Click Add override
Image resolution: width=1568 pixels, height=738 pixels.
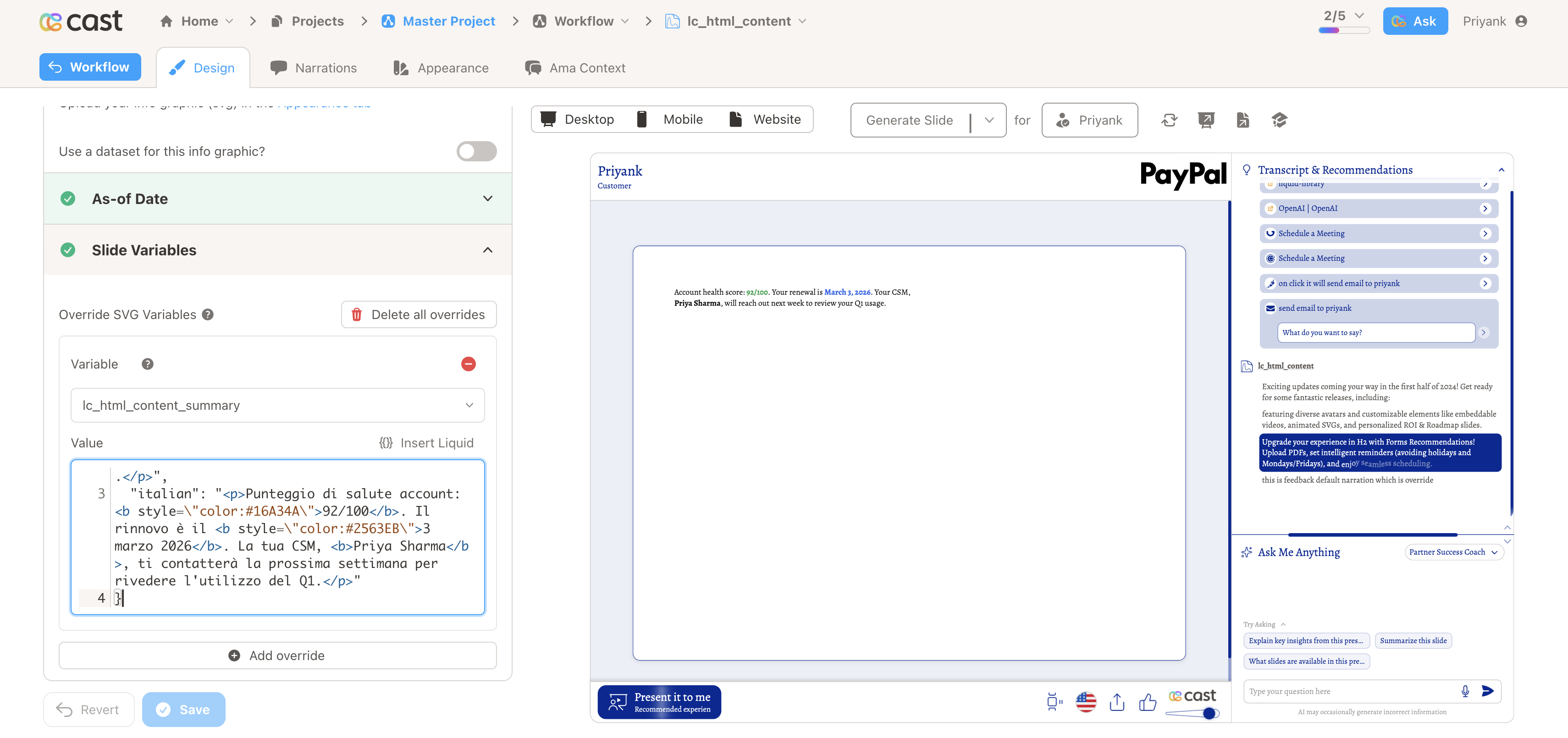[x=277, y=655]
